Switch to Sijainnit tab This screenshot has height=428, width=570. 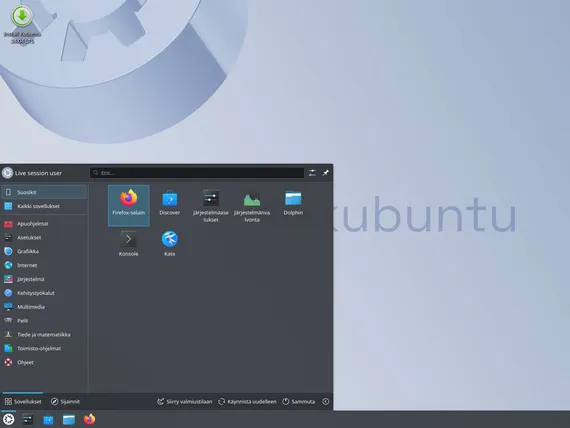[x=65, y=401]
